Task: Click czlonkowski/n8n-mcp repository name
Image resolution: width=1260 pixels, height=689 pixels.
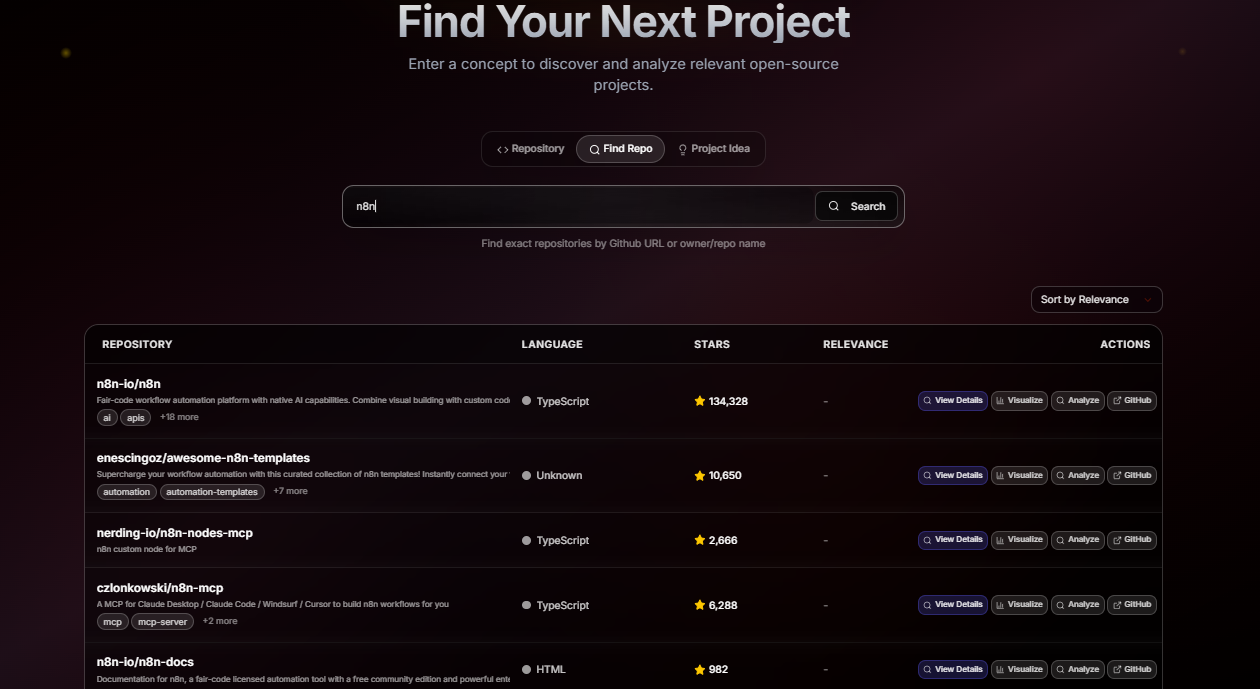Action: point(160,588)
